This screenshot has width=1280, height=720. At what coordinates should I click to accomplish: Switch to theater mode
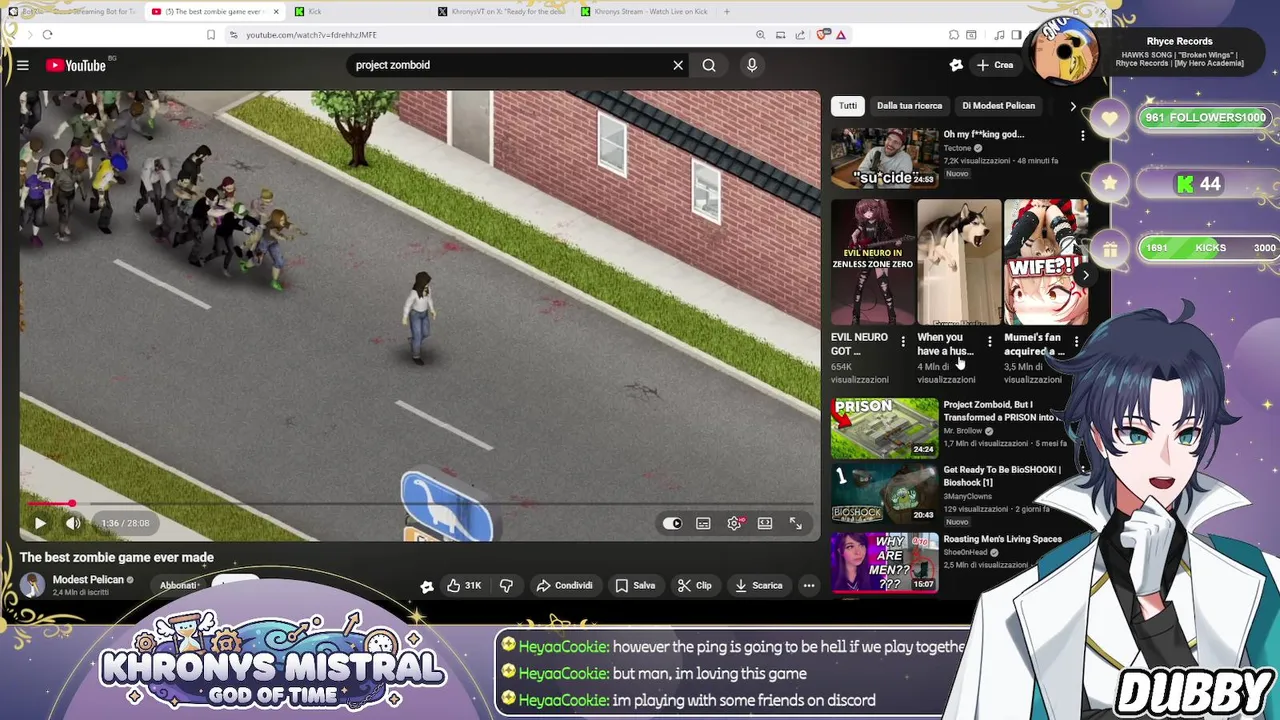click(765, 523)
